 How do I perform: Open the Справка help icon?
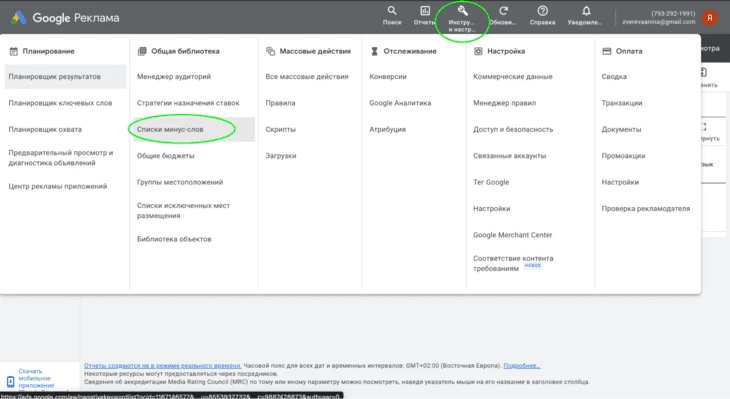click(542, 11)
